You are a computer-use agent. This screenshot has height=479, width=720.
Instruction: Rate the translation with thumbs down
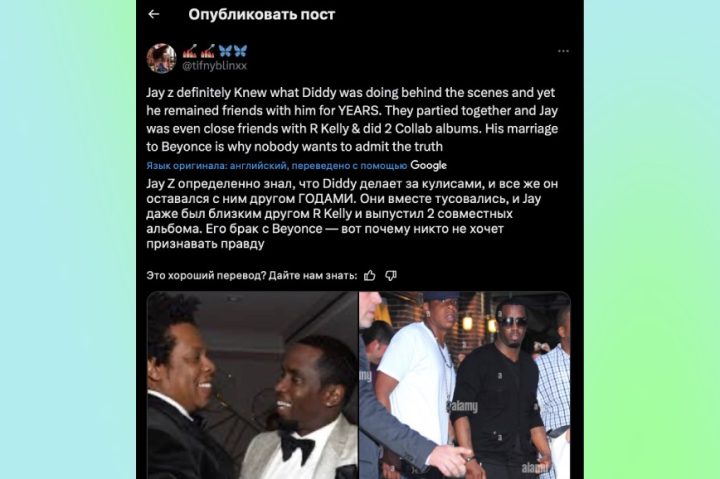(391, 276)
